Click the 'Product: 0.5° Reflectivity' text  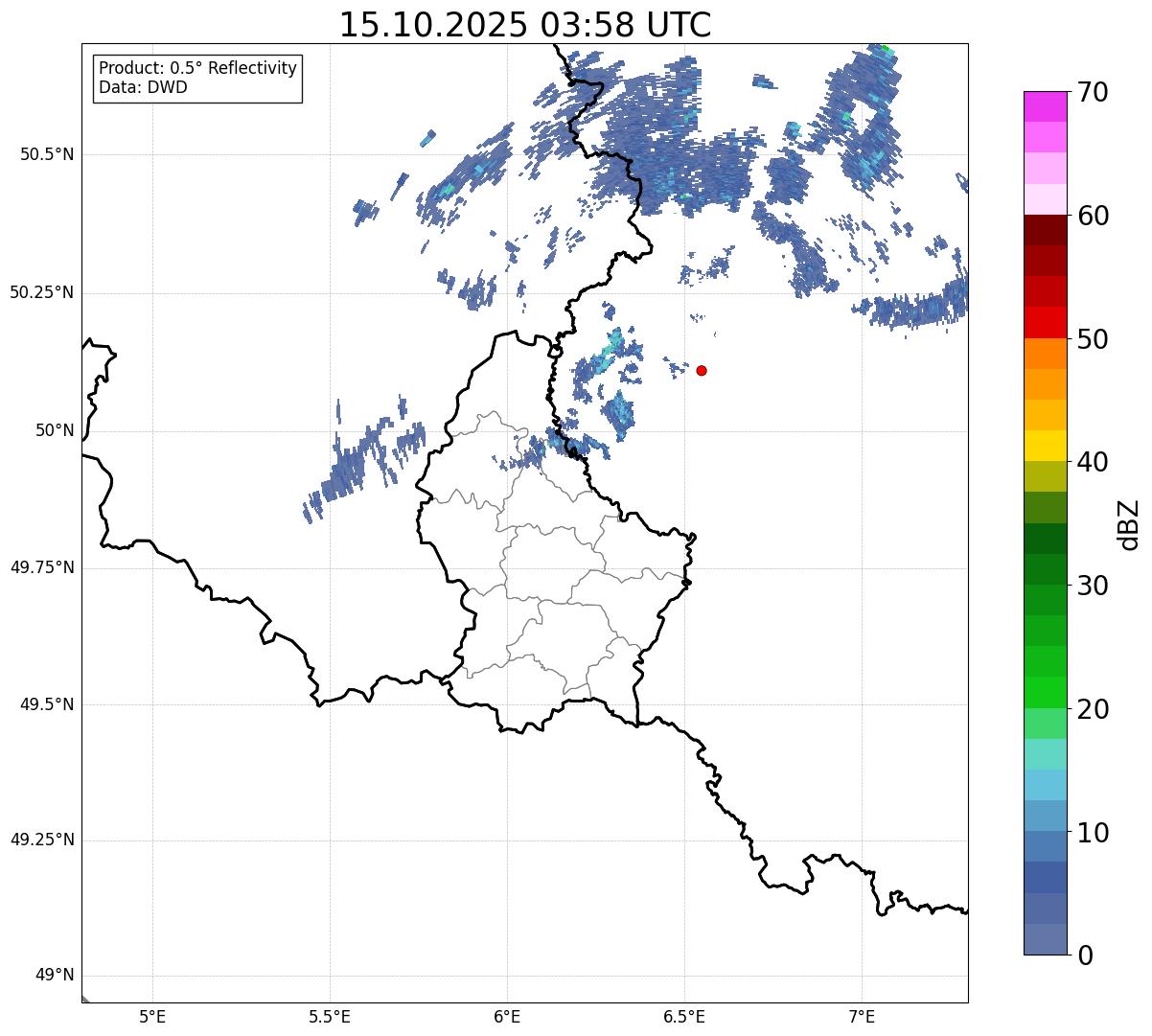tap(197, 69)
